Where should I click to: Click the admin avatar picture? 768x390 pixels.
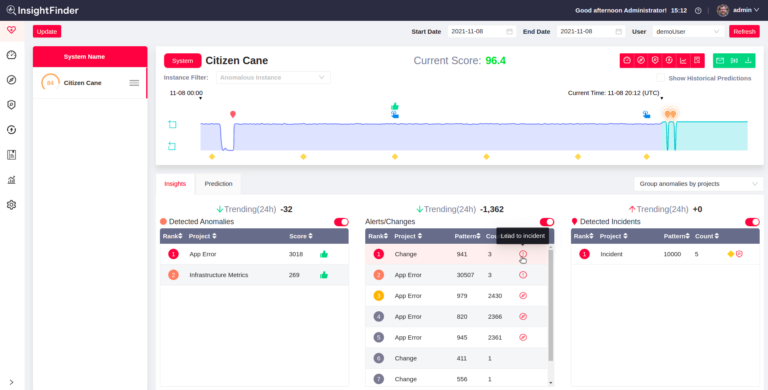[x=722, y=10]
